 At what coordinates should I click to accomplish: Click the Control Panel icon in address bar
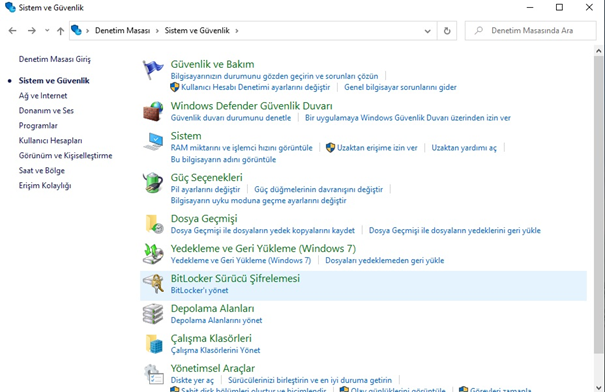[x=76, y=30]
